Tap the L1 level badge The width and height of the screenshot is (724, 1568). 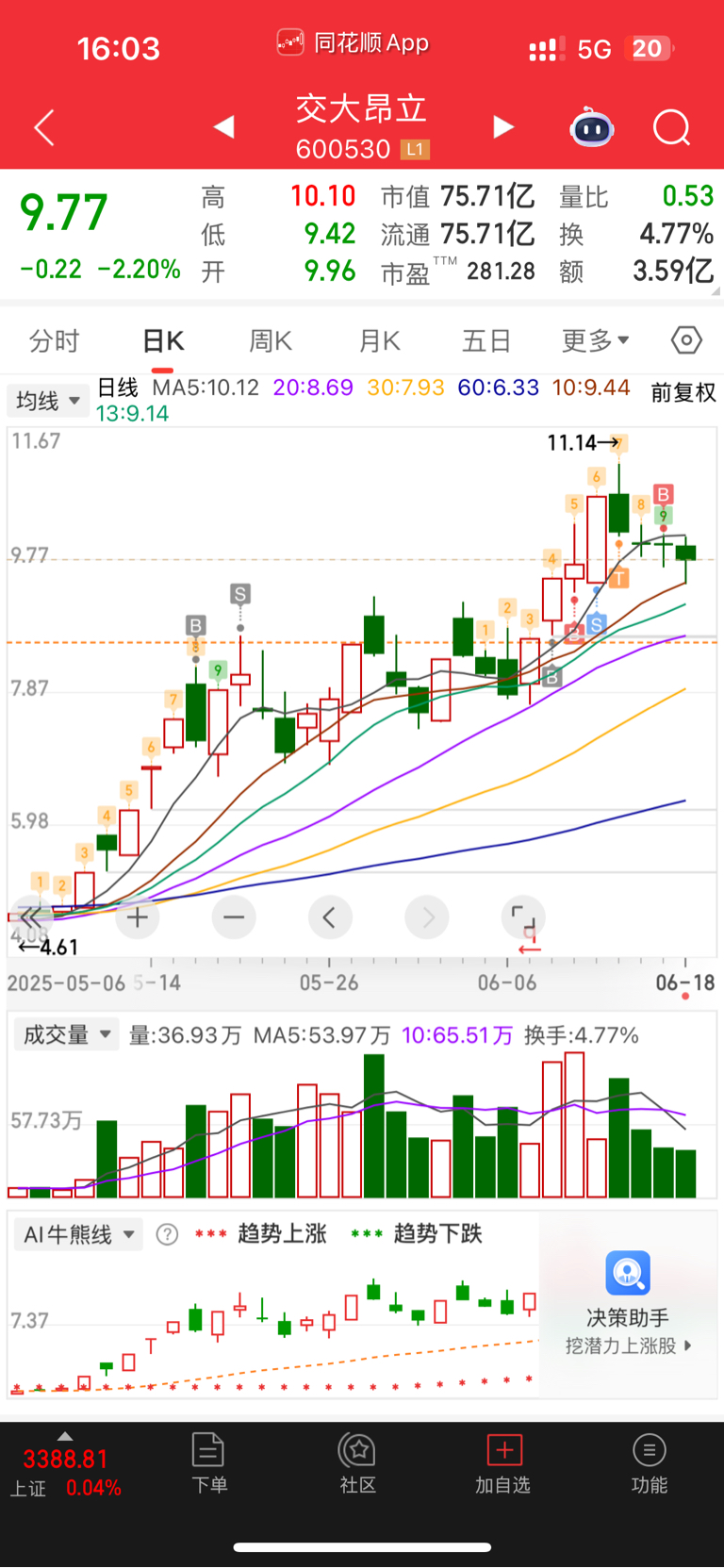click(415, 149)
